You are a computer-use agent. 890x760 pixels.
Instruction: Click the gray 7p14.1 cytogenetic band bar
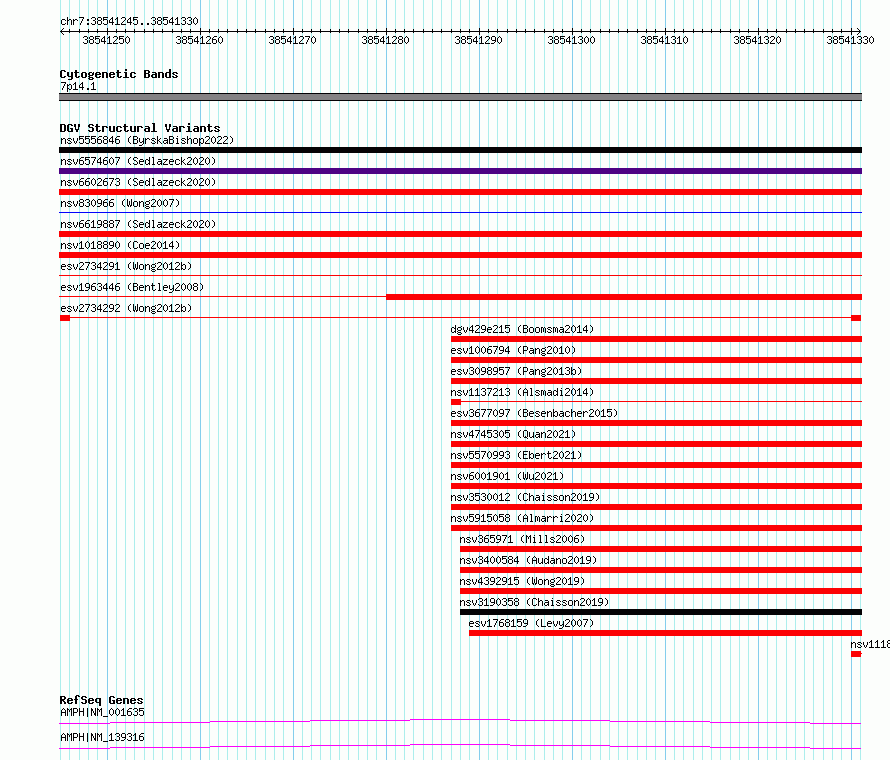(x=460, y=97)
